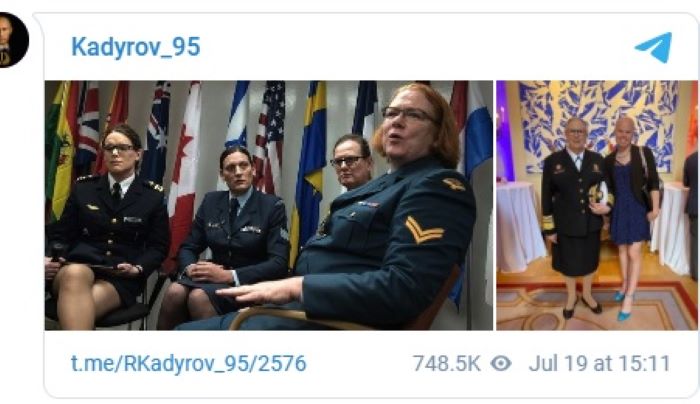Click the blue high-heeled shoes in right photo
700x404 pixels.
tap(623, 307)
